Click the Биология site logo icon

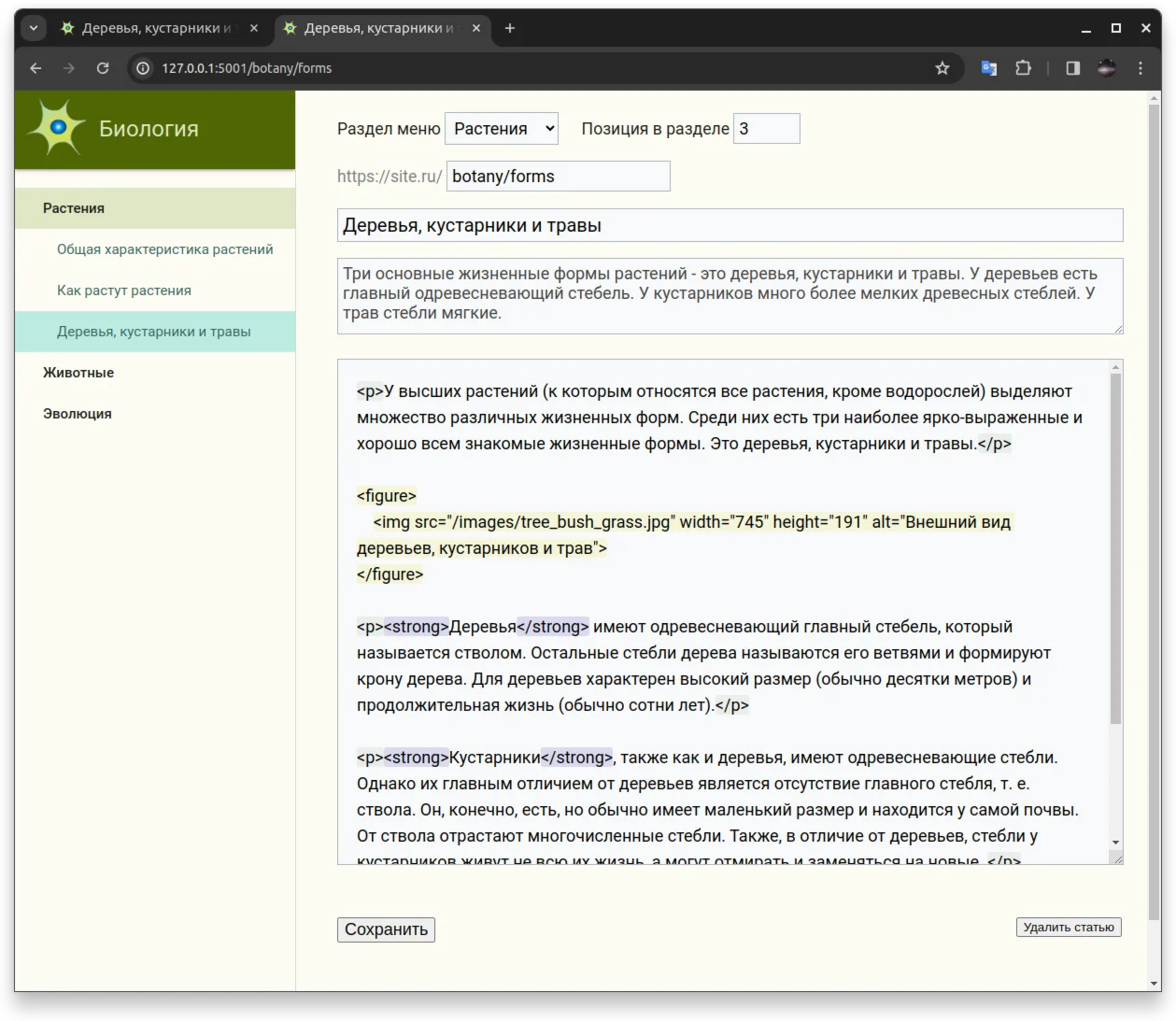[x=58, y=128]
